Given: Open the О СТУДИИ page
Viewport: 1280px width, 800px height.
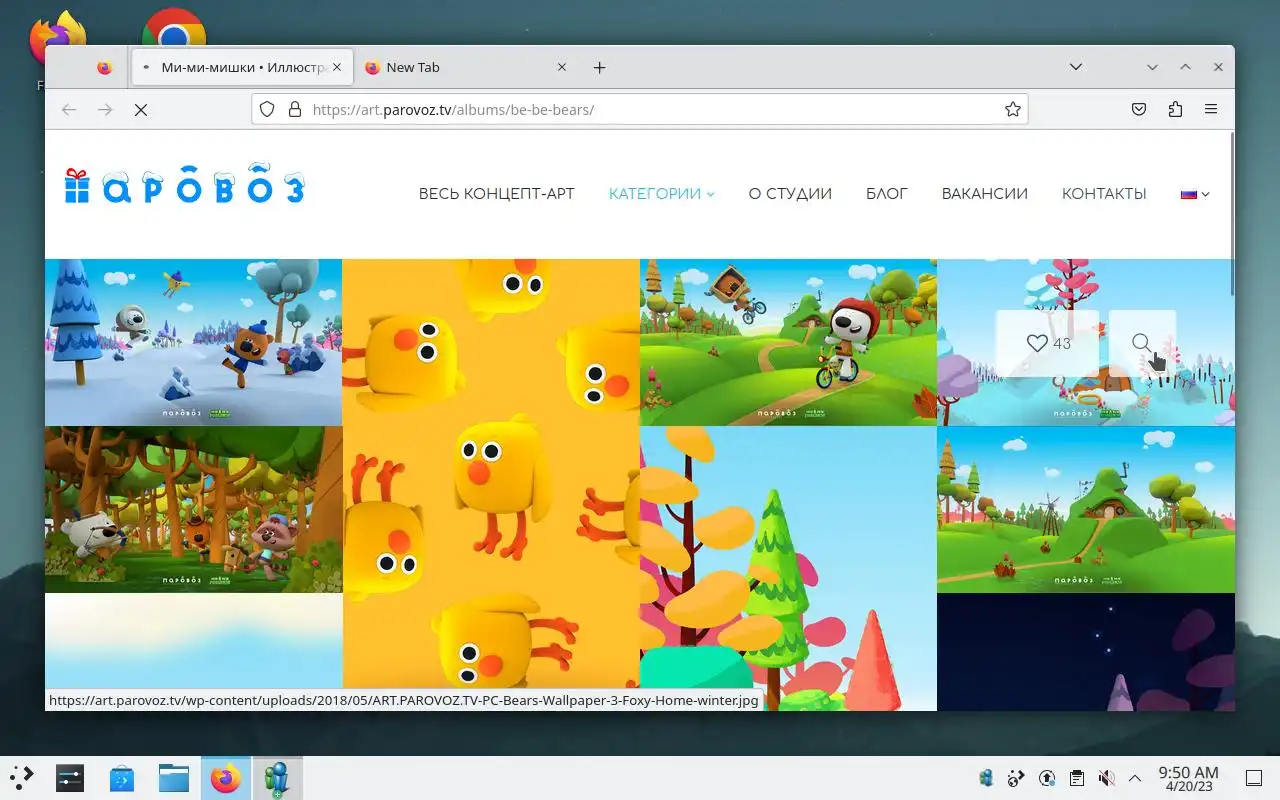Looking at the screenshot, I should [790, 194].
